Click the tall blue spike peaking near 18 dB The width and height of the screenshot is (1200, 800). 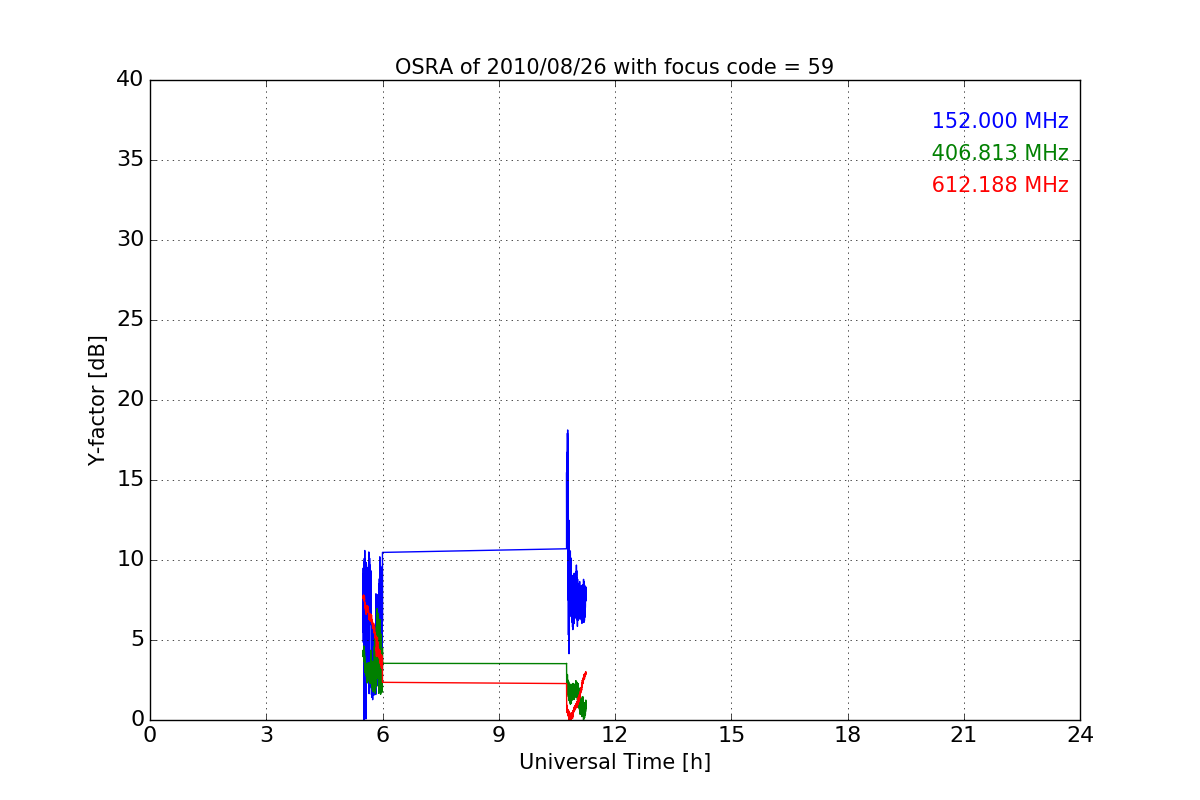tap(568, 490)
